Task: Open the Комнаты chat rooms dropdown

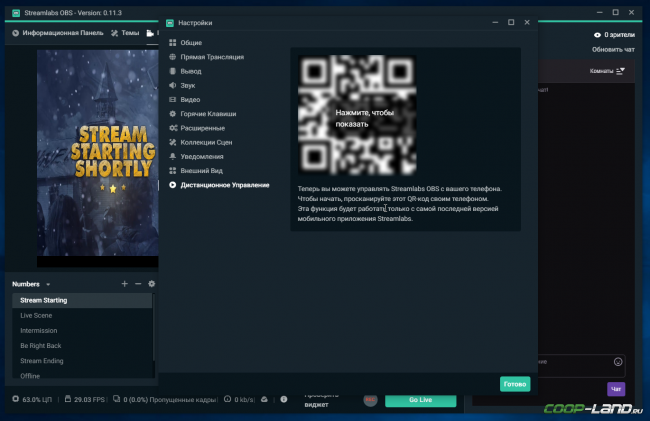Action: [607, 71]
